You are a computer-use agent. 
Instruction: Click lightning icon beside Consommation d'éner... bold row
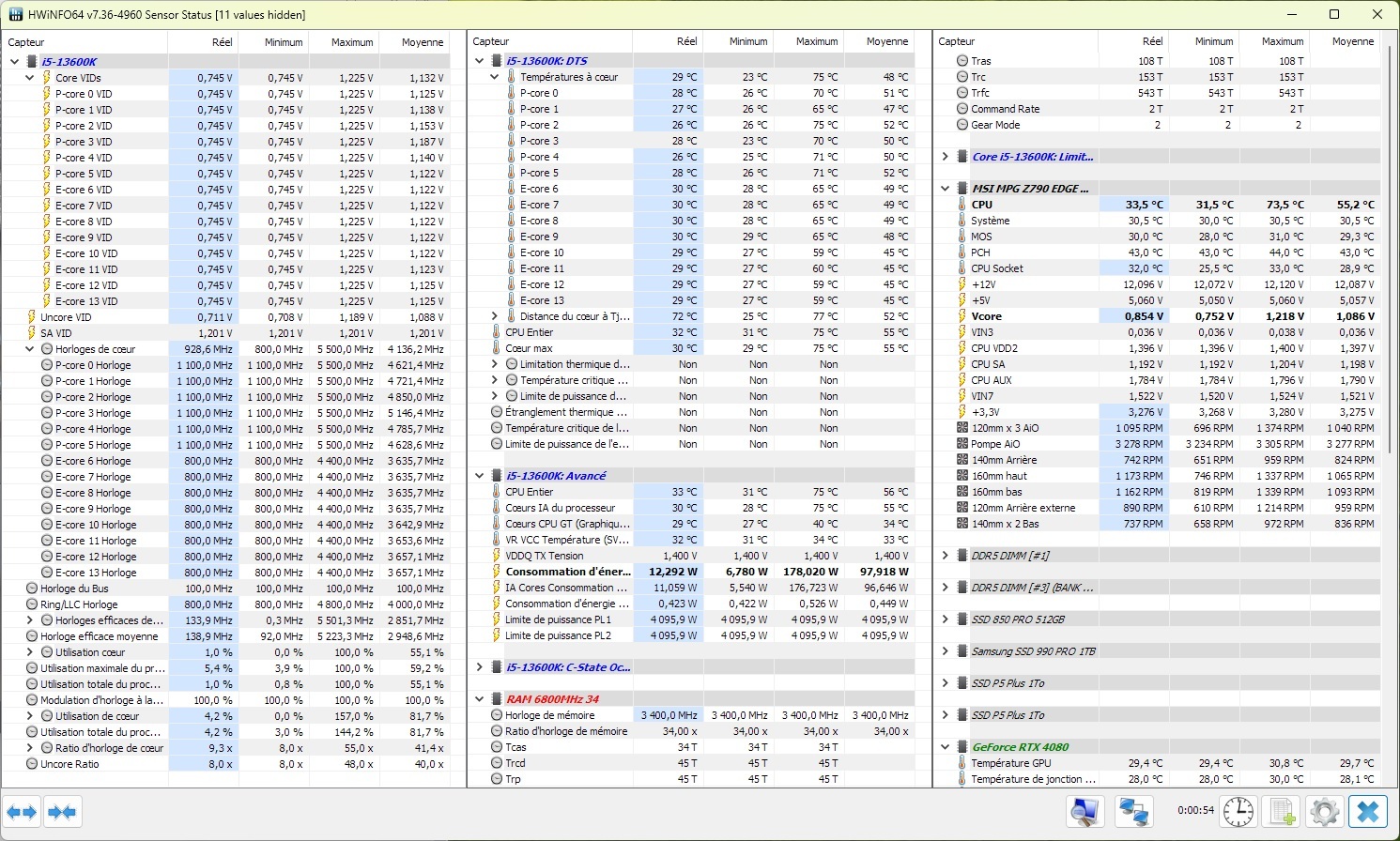point(497,572)
